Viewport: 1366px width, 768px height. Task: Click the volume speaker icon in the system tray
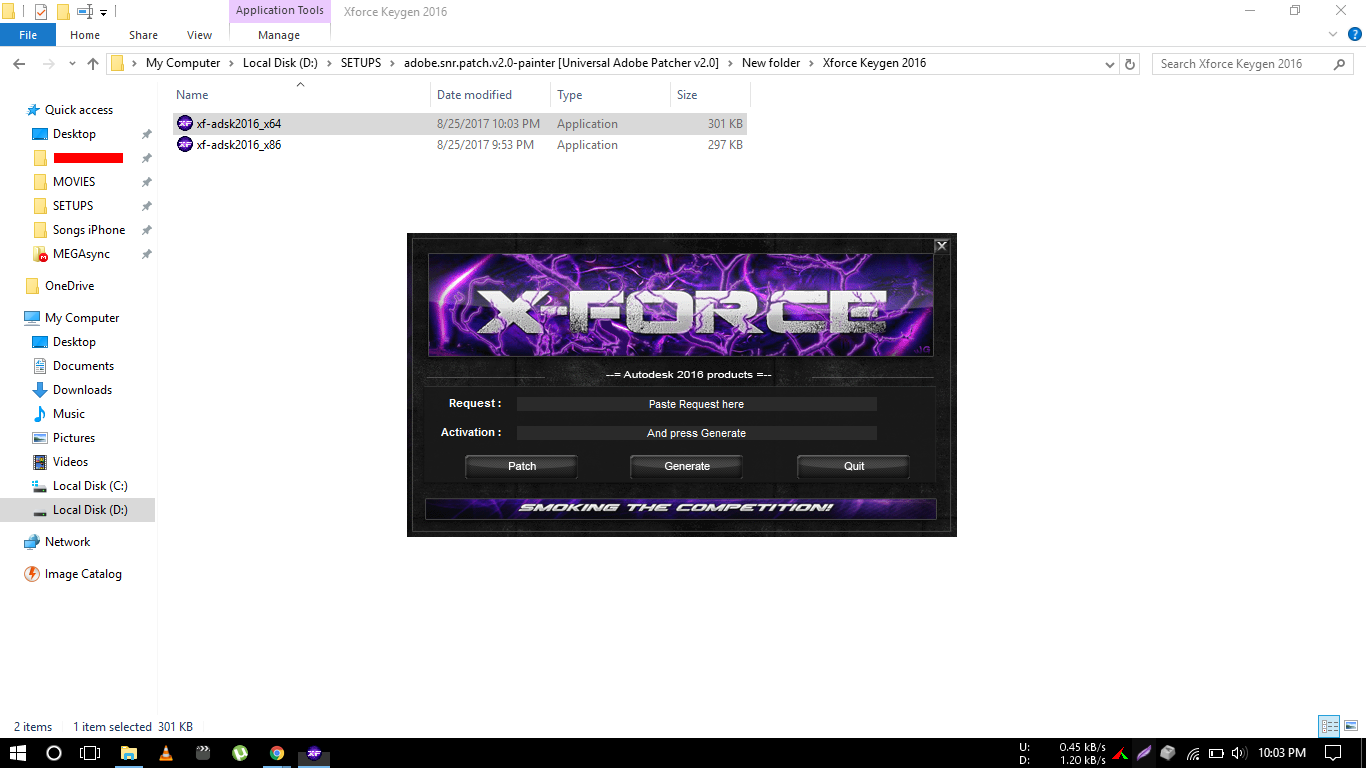click(x=1239, y=753)
